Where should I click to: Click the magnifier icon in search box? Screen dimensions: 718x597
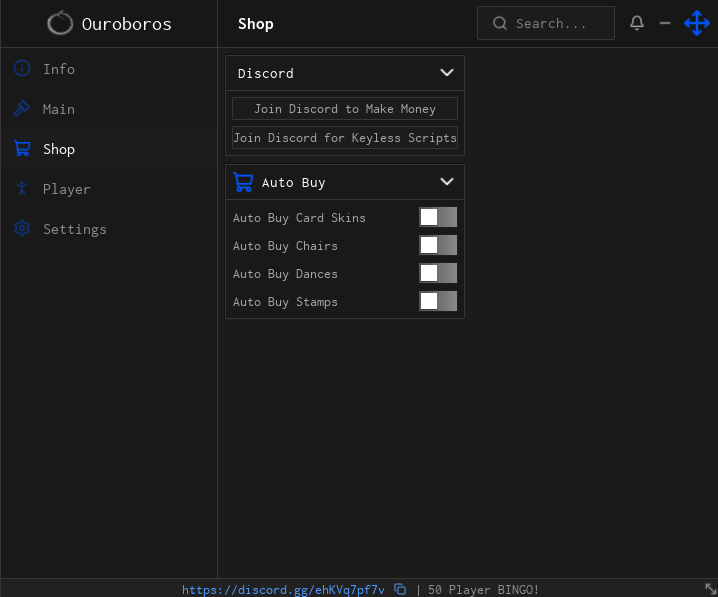500,23
